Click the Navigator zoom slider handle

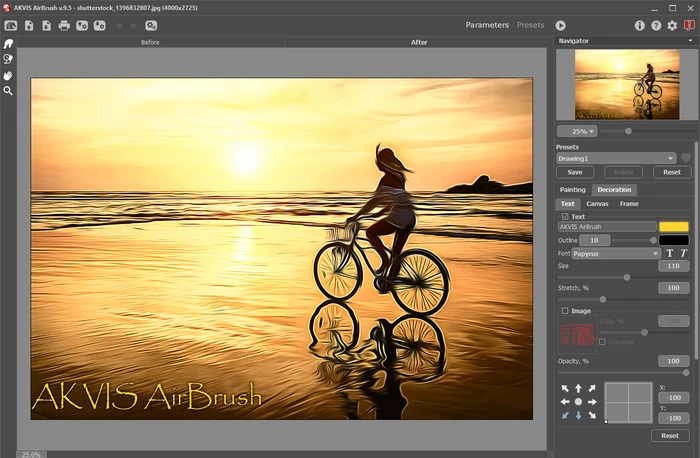pos(628,131)
